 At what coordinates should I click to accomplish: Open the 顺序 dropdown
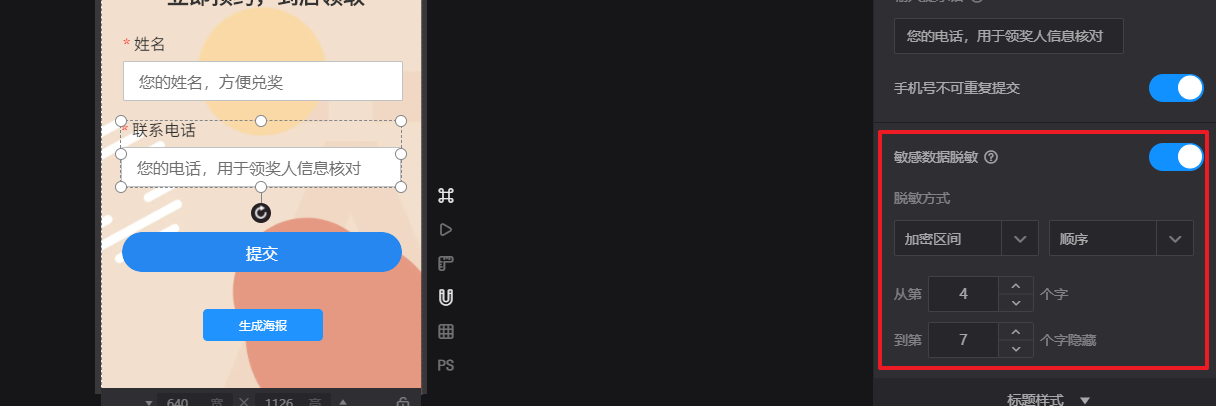coord(1121,239)
